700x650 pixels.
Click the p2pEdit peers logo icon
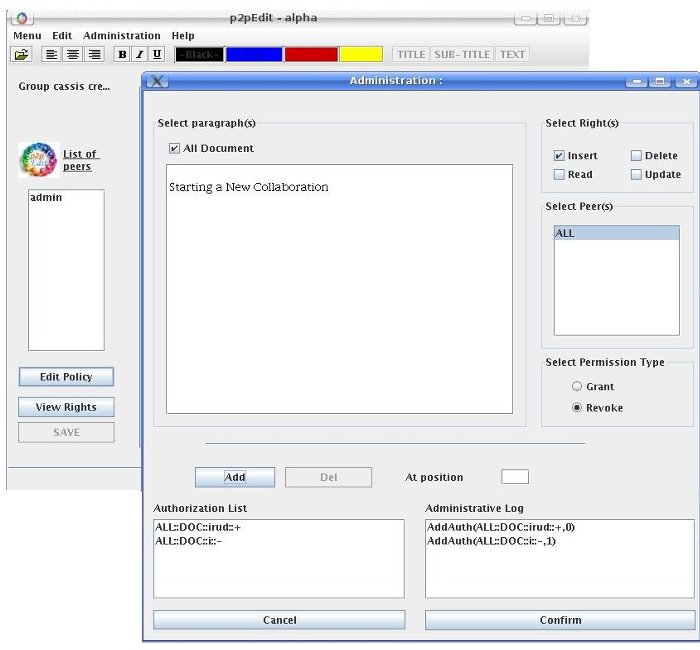tap(37, 160)
